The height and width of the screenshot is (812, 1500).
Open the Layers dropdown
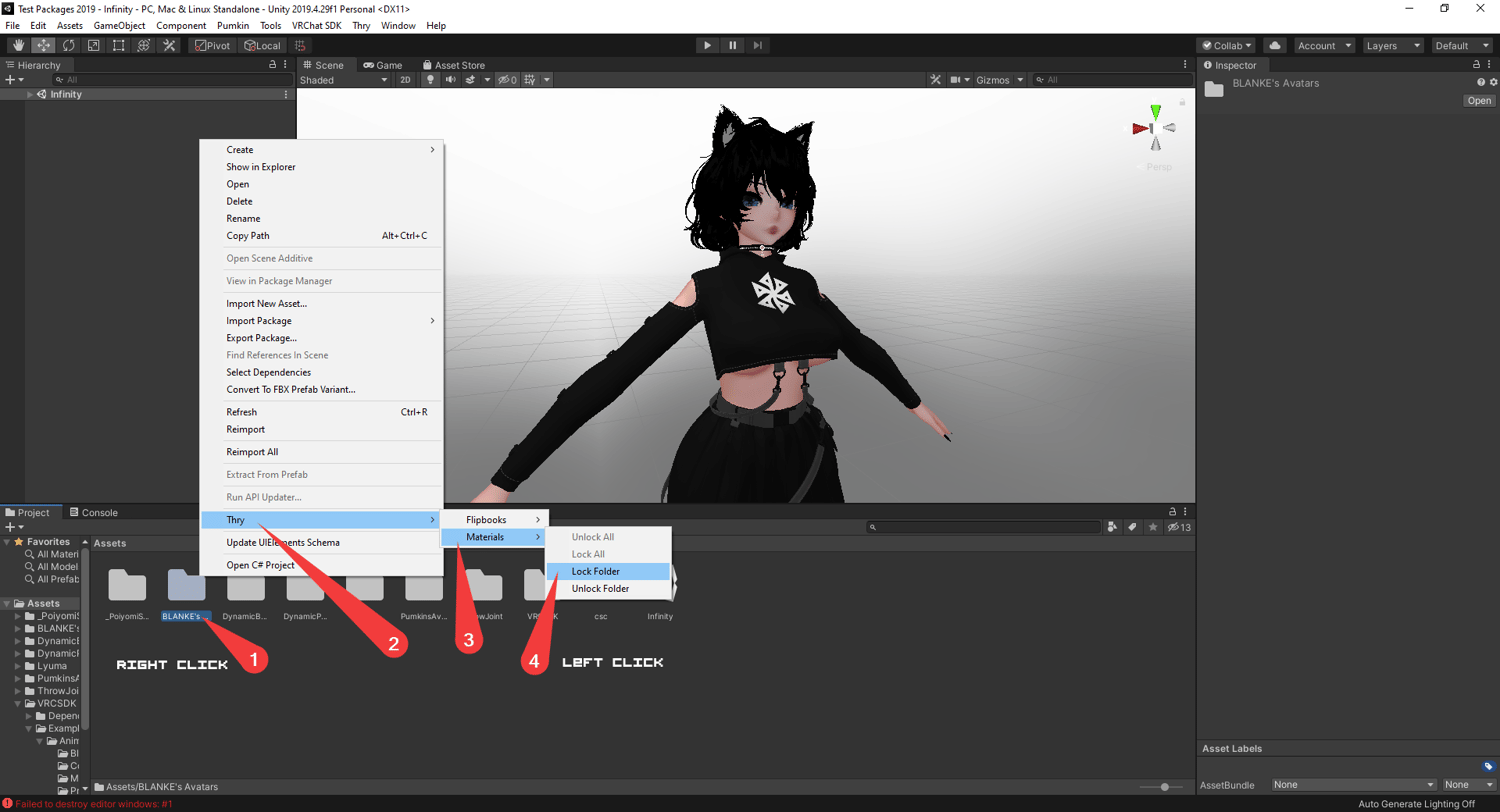point(1393,45)
